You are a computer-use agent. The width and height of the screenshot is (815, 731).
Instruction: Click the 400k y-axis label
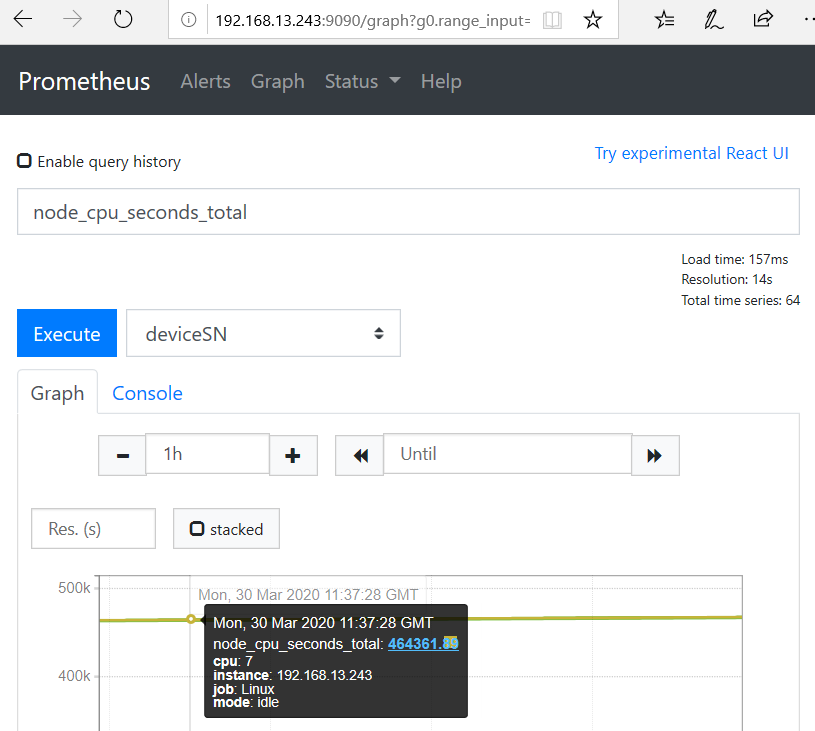tap(74, 675)
